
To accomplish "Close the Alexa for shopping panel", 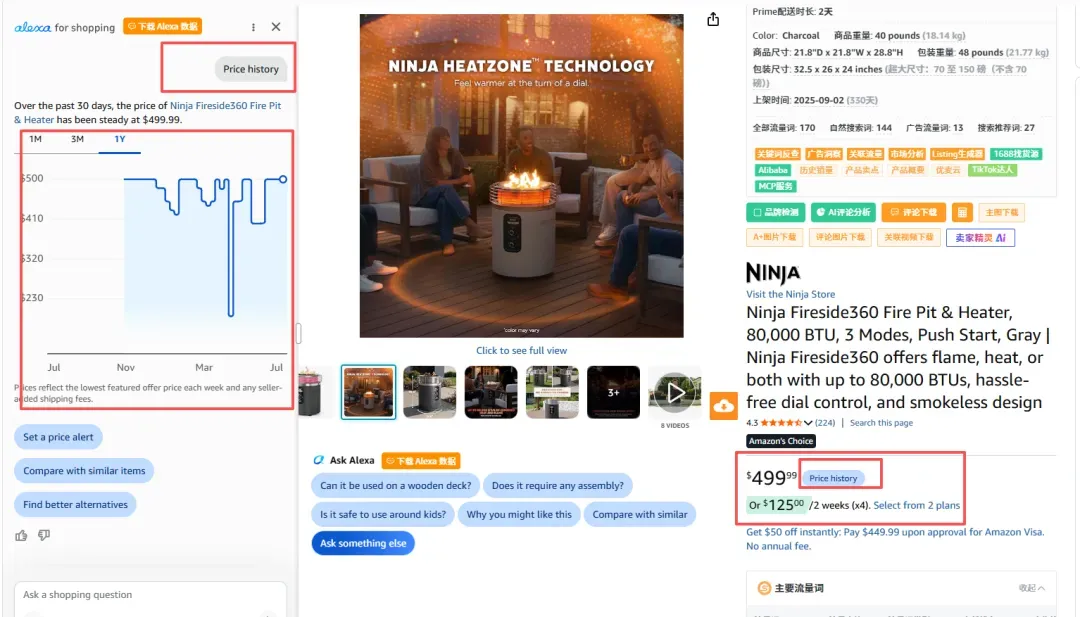I will (276, 27).
